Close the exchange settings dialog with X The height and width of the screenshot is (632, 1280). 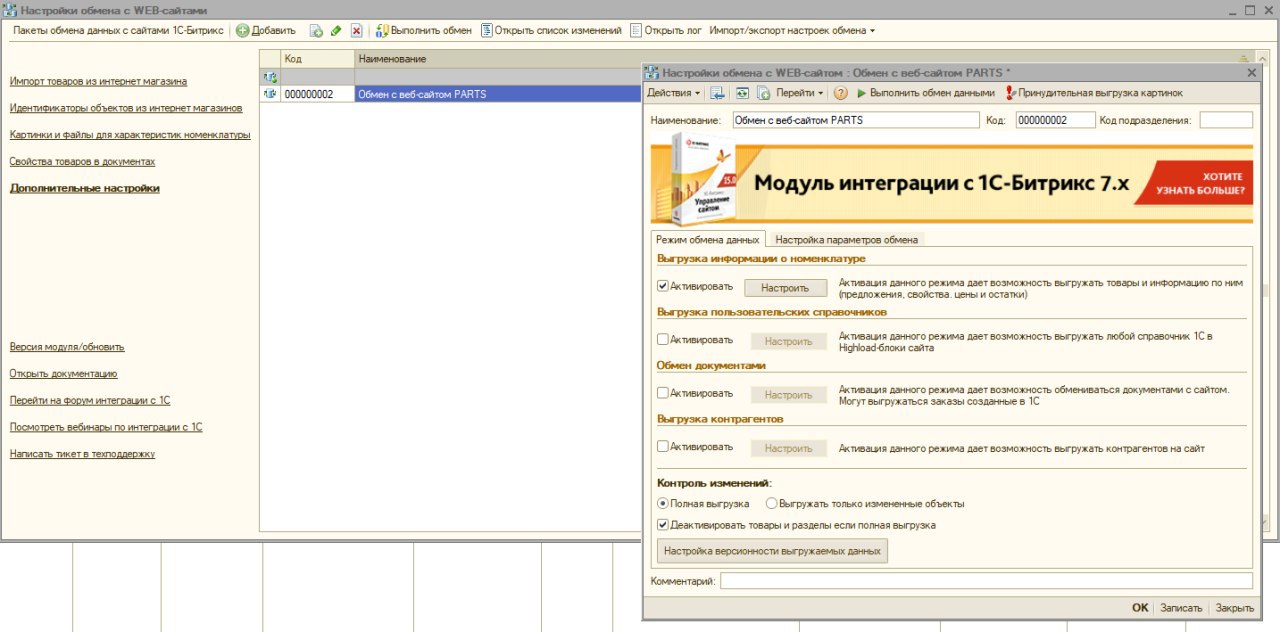pos(1252,72)
